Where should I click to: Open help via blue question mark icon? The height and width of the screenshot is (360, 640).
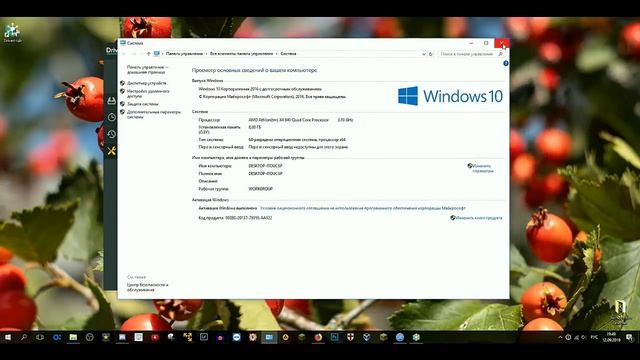pyautogui.click(x=506, y=63)
